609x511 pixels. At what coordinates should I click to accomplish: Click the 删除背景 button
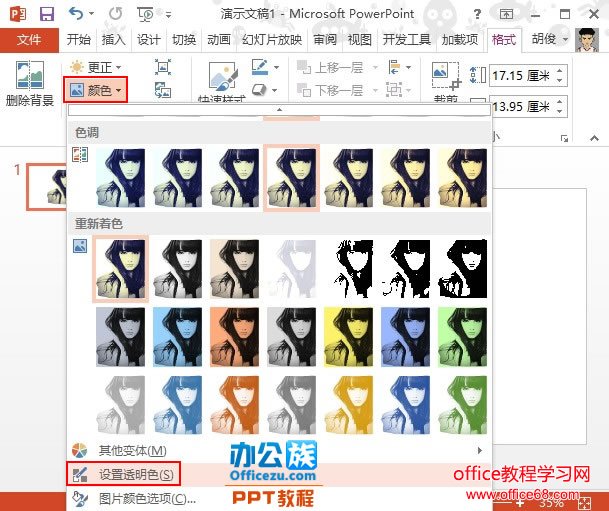pyautogui.click(x=30, y=83)
